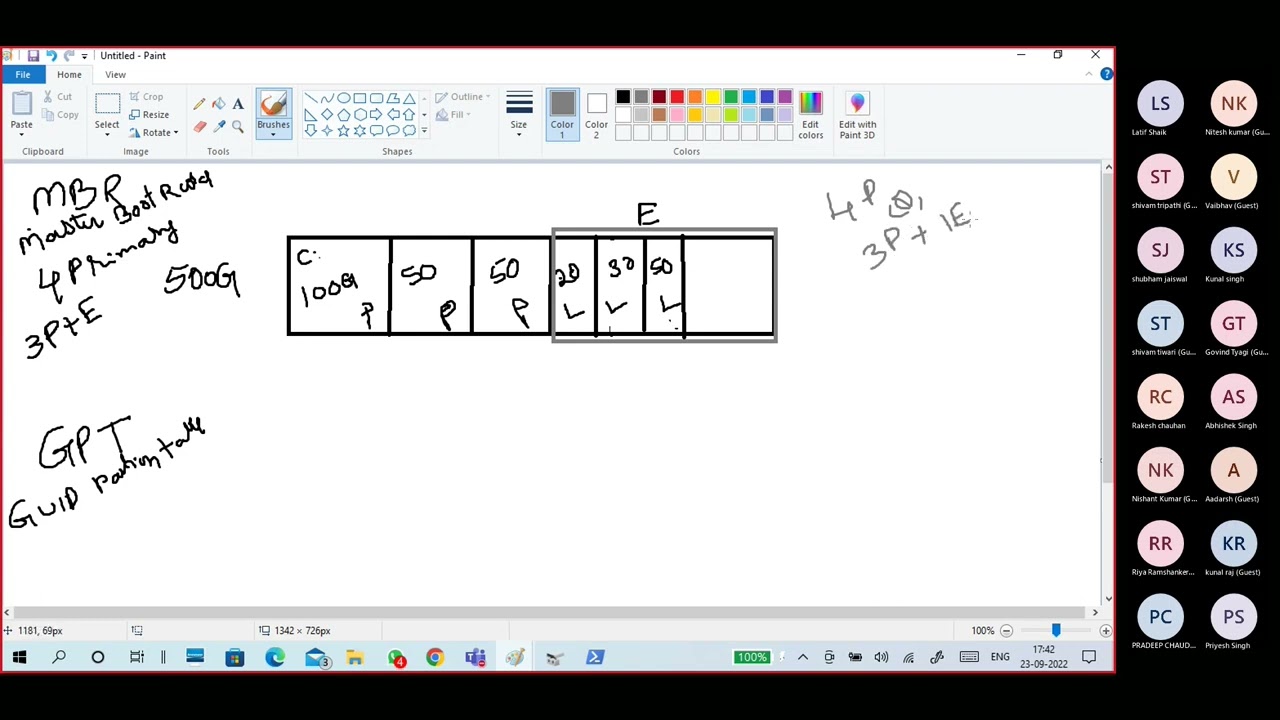Expand the Shapes gallery more arrow
This screenshot has height=720, width=1280.
click(424, 131)
